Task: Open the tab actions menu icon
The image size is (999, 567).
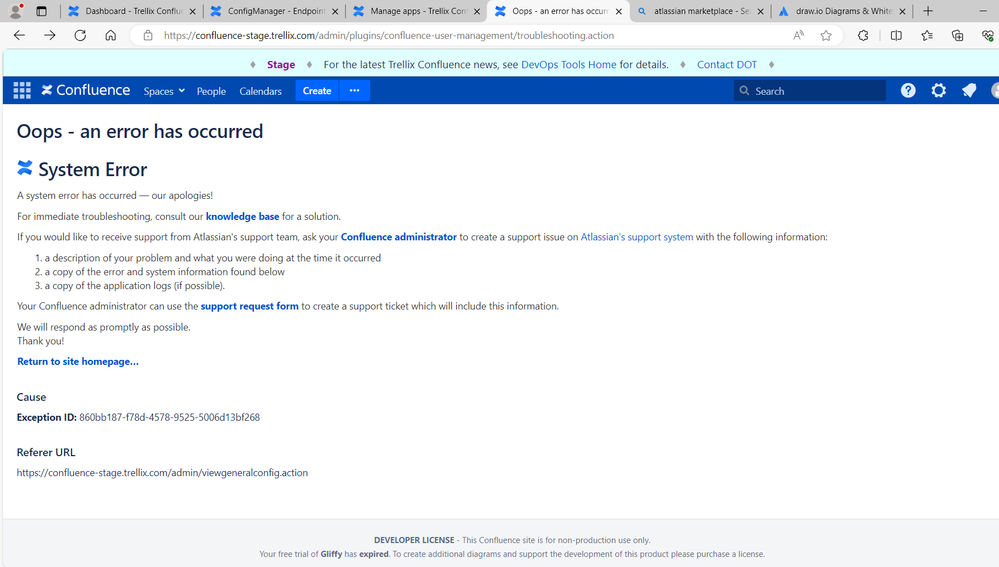Action: click(x=41, y=11)
